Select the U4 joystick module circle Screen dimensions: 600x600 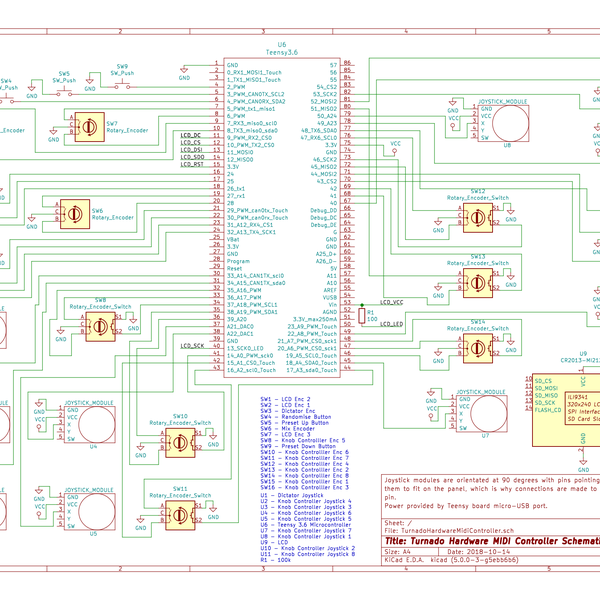tap(97, 424)
